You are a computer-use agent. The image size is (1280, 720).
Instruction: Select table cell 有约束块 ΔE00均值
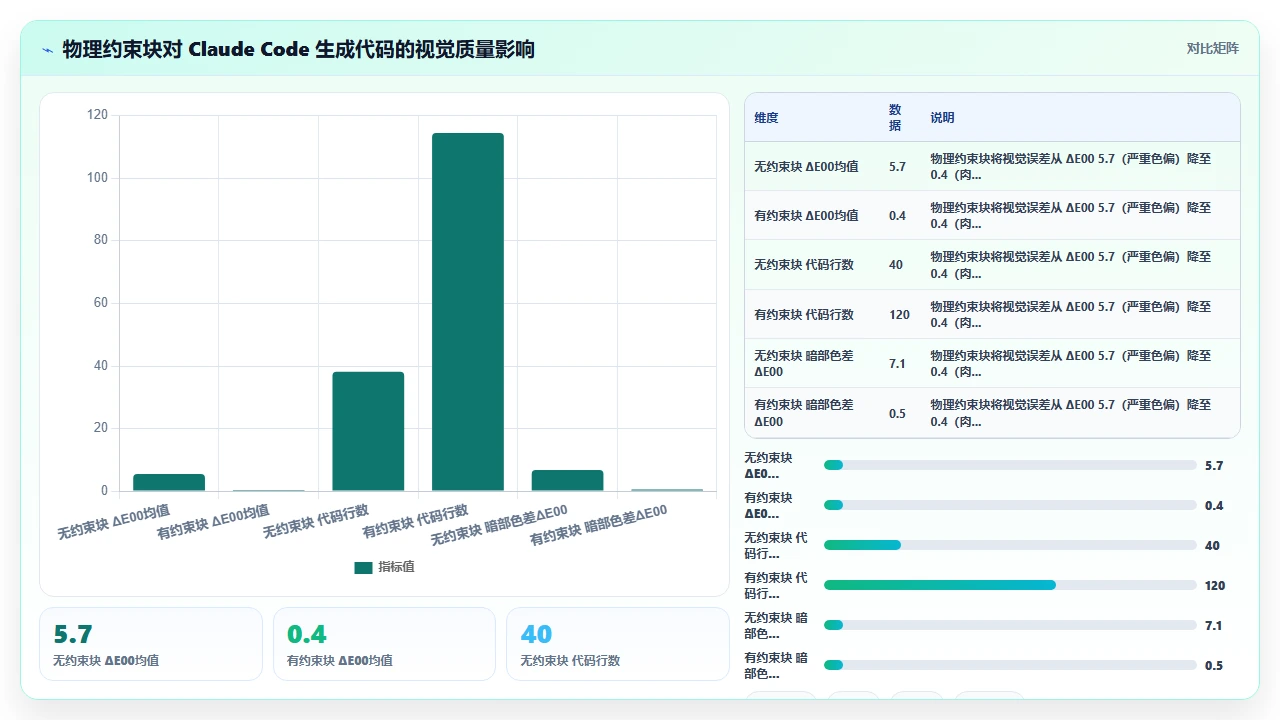[x=806, y=215]
